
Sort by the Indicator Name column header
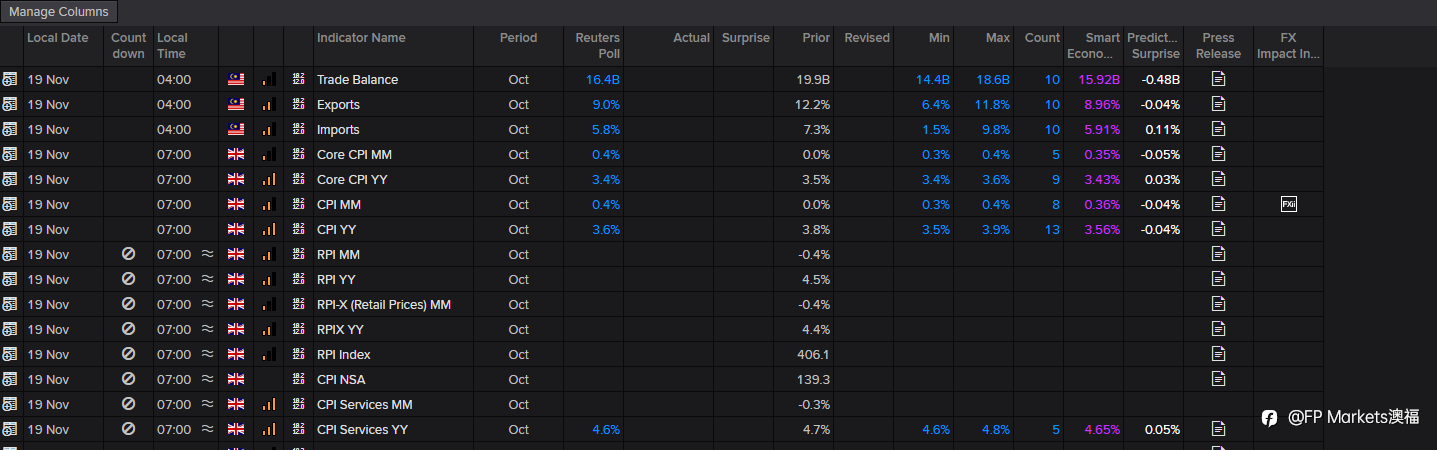pyautogui.click(x=361, y=38)
